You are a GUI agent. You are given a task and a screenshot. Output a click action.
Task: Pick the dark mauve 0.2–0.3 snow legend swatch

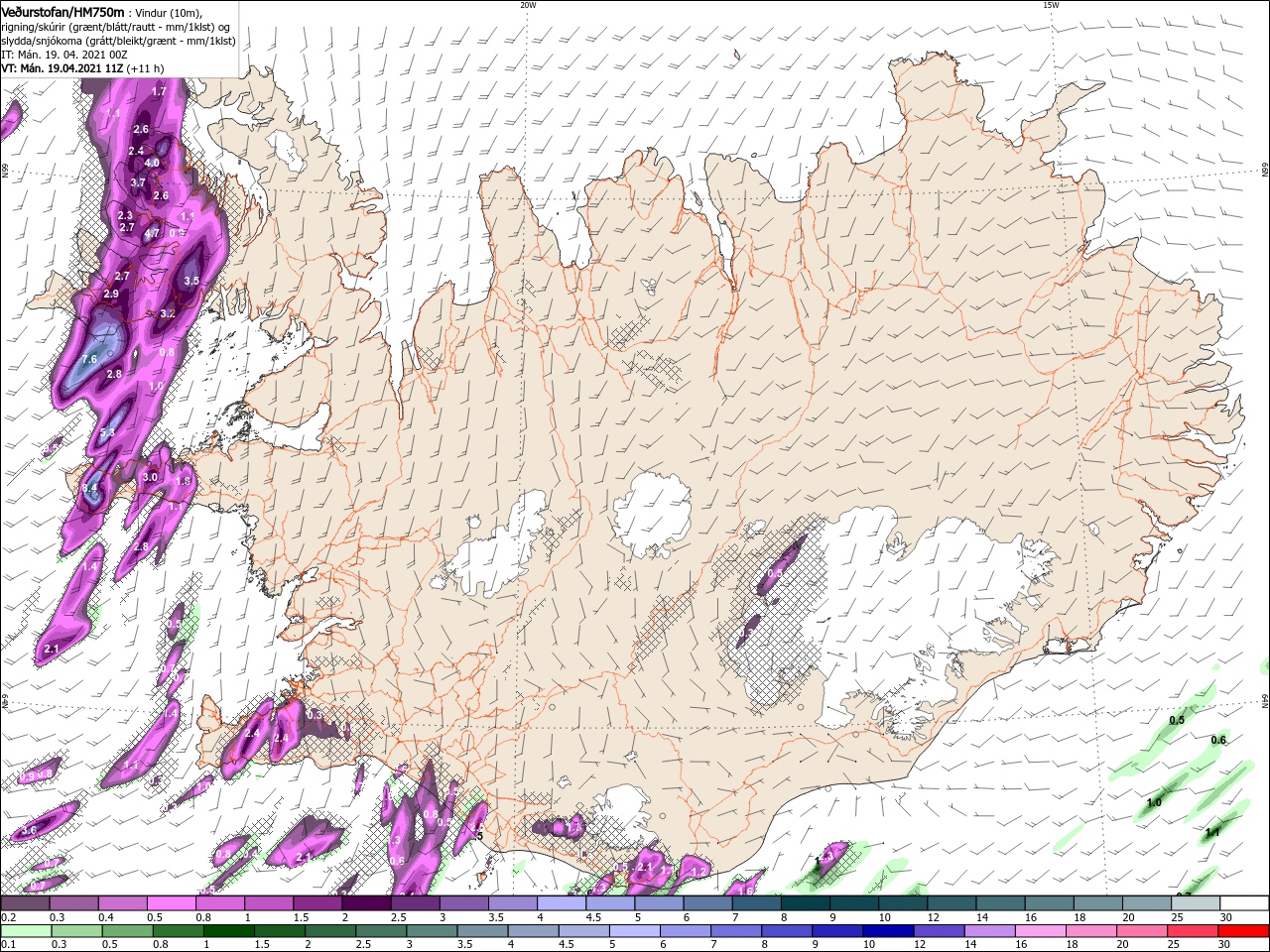click(x=25, y=903)
